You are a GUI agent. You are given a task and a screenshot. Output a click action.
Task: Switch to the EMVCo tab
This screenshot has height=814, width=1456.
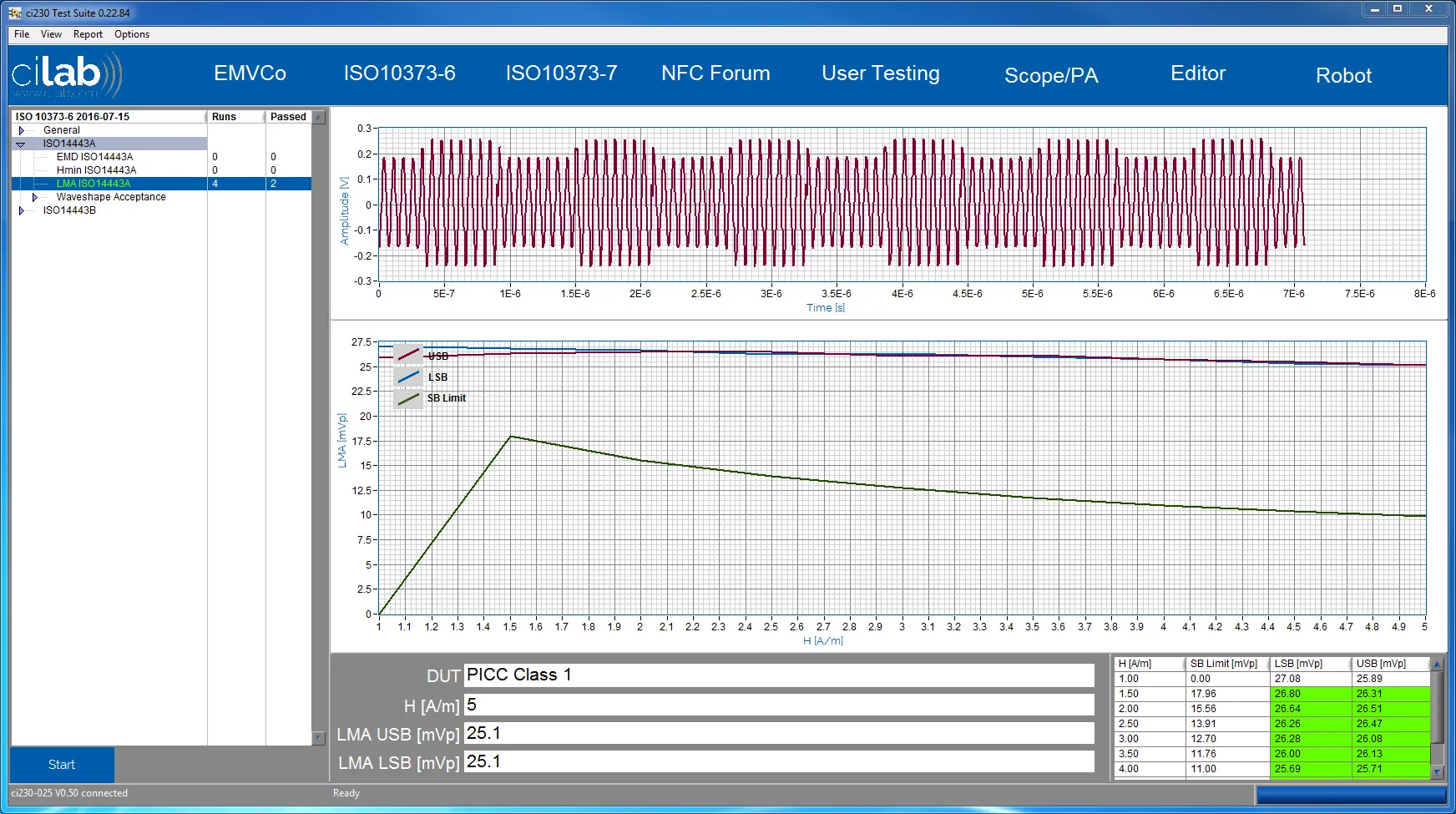point(250,73)
